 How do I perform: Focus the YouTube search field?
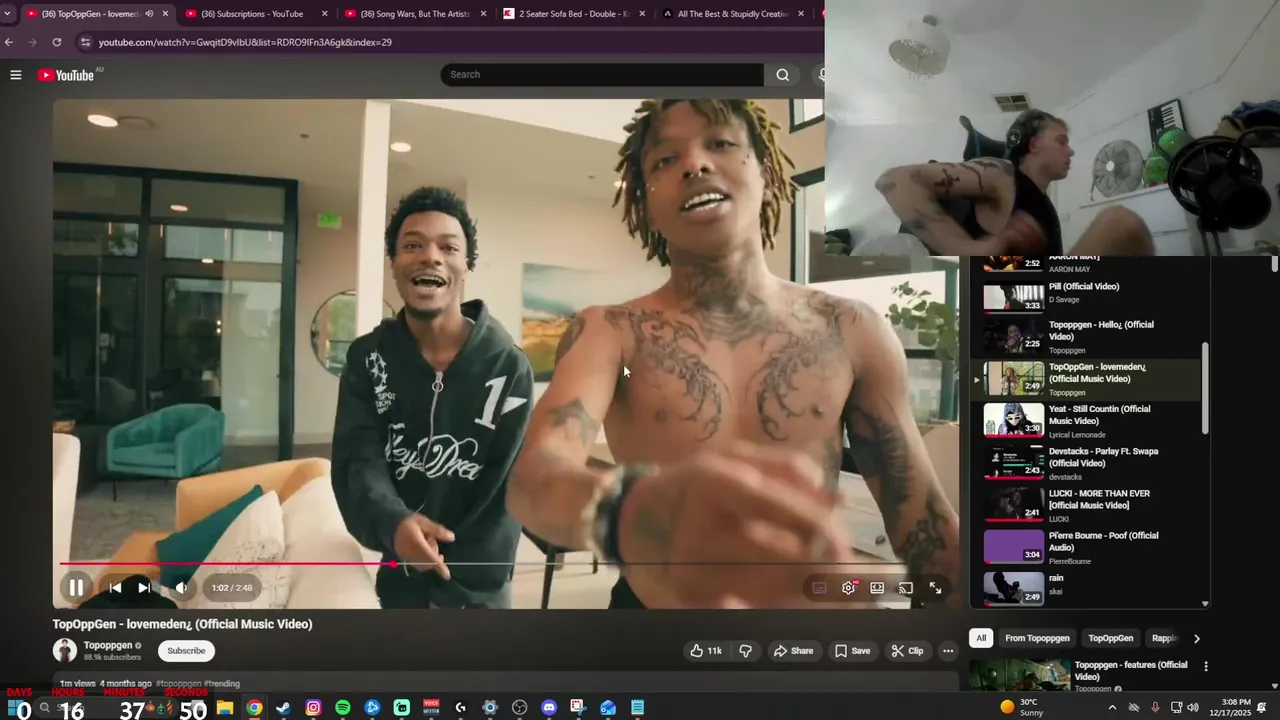coord(602,74)
